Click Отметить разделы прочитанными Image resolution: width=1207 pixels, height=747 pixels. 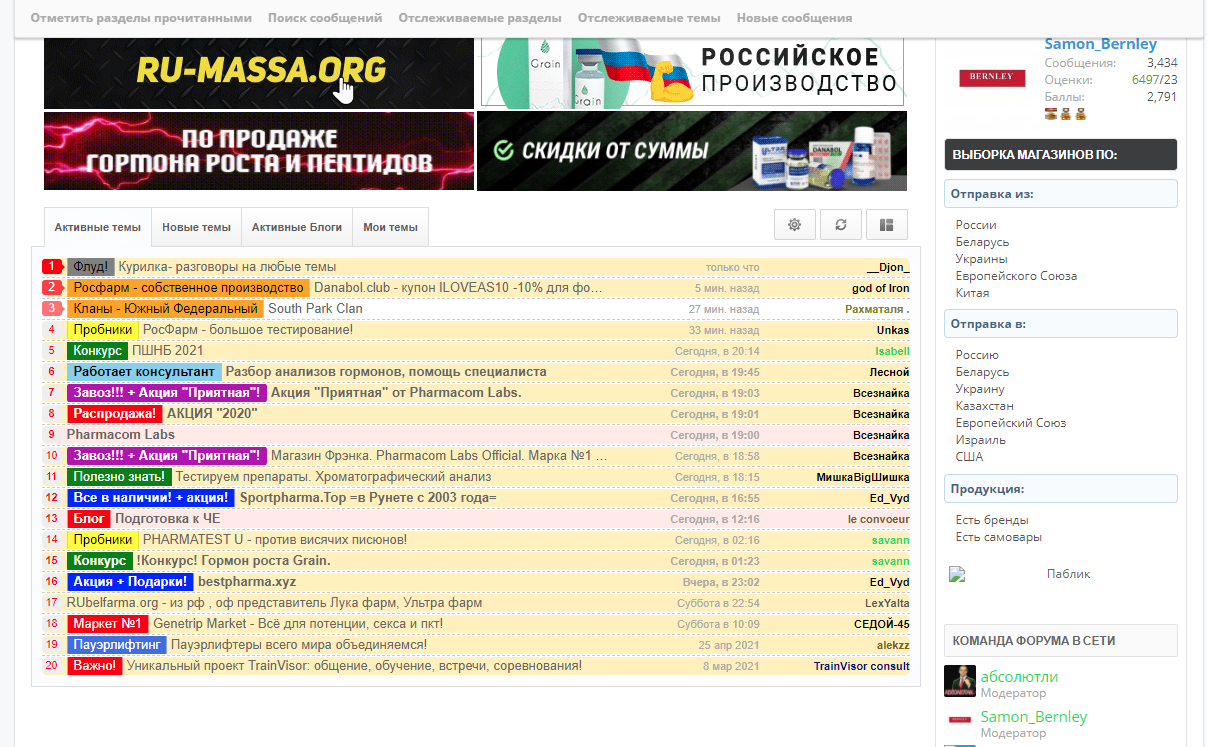tap(141, 18)
